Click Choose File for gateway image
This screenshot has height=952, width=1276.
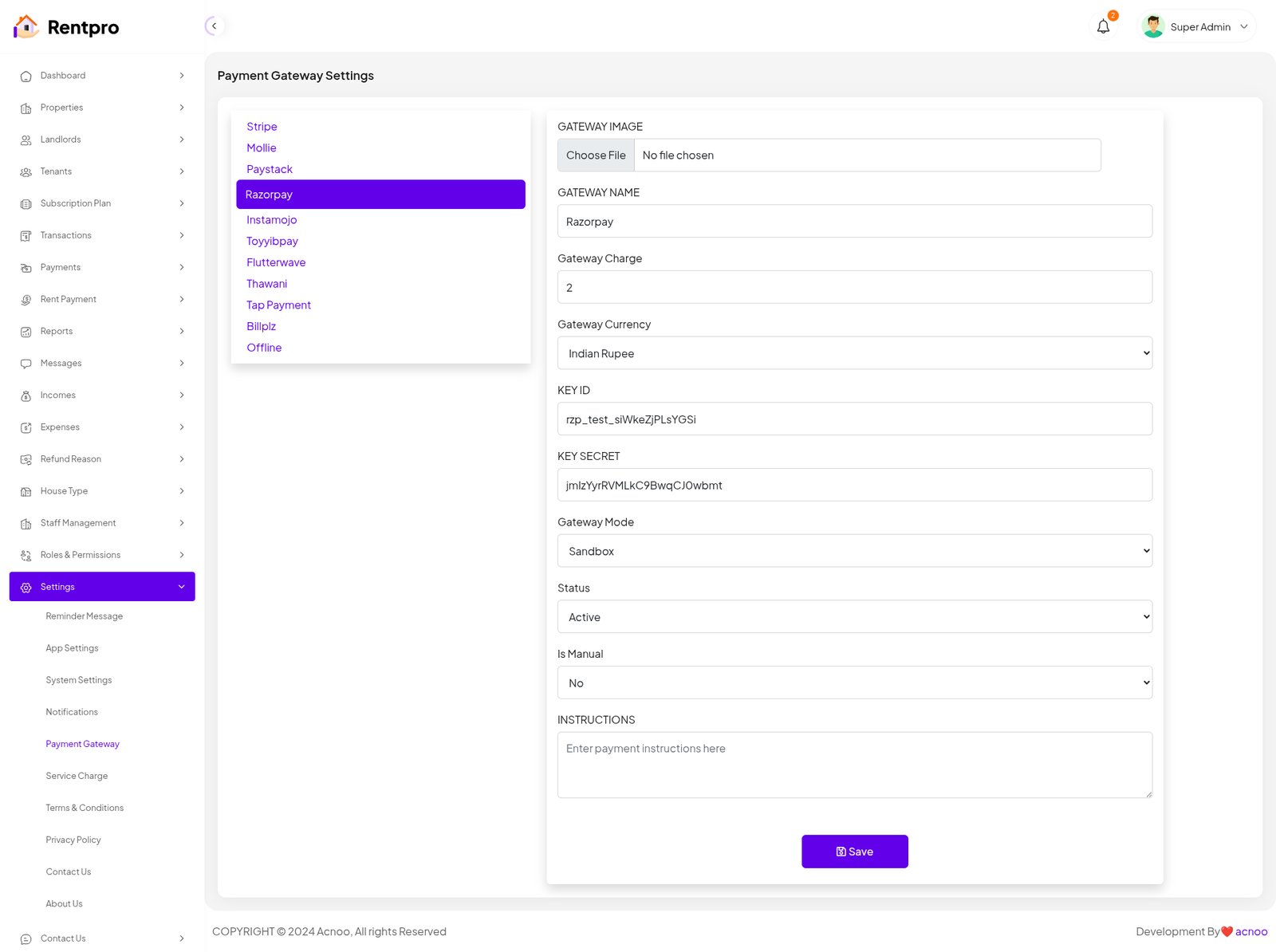[x=596, y=155]
